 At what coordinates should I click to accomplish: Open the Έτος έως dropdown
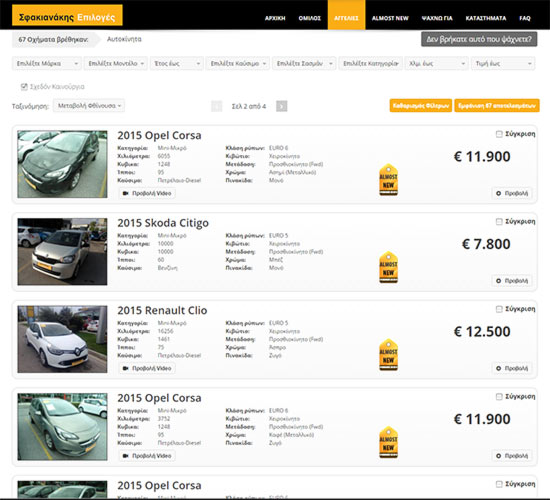[x=177, y=64]
